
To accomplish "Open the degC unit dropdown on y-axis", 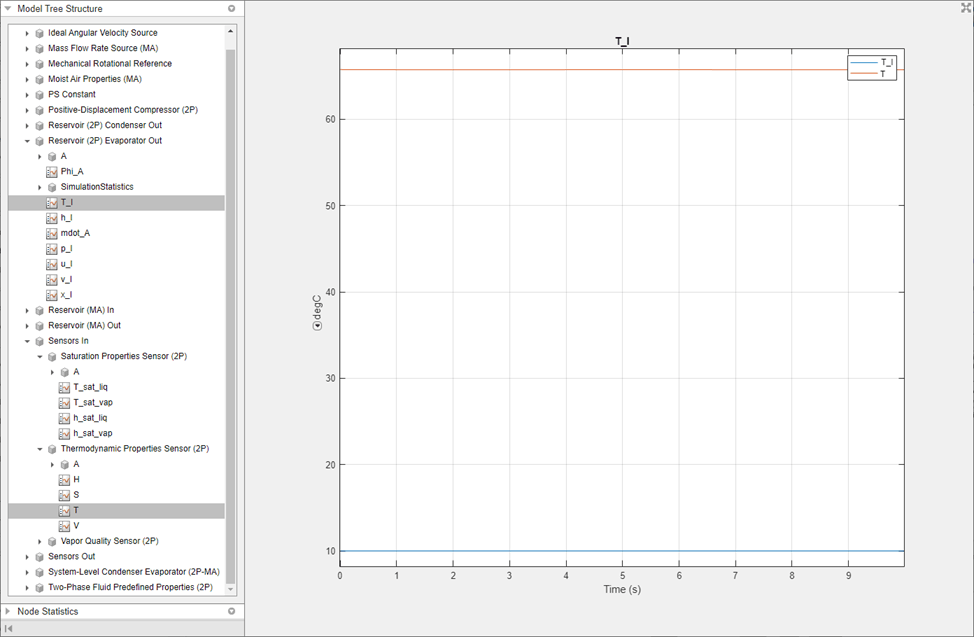I will pyautogui.click(x=317, y=326).
